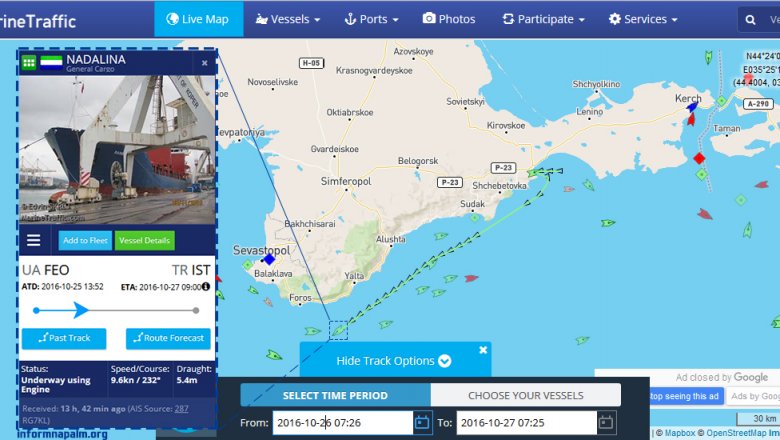Select the blue diamond marker at Sevastopol
The image size is (780, 440).
click(x=269, y=259)
